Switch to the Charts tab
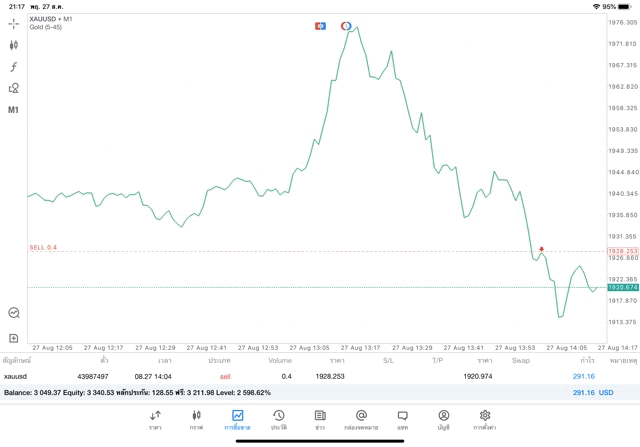 196,419
